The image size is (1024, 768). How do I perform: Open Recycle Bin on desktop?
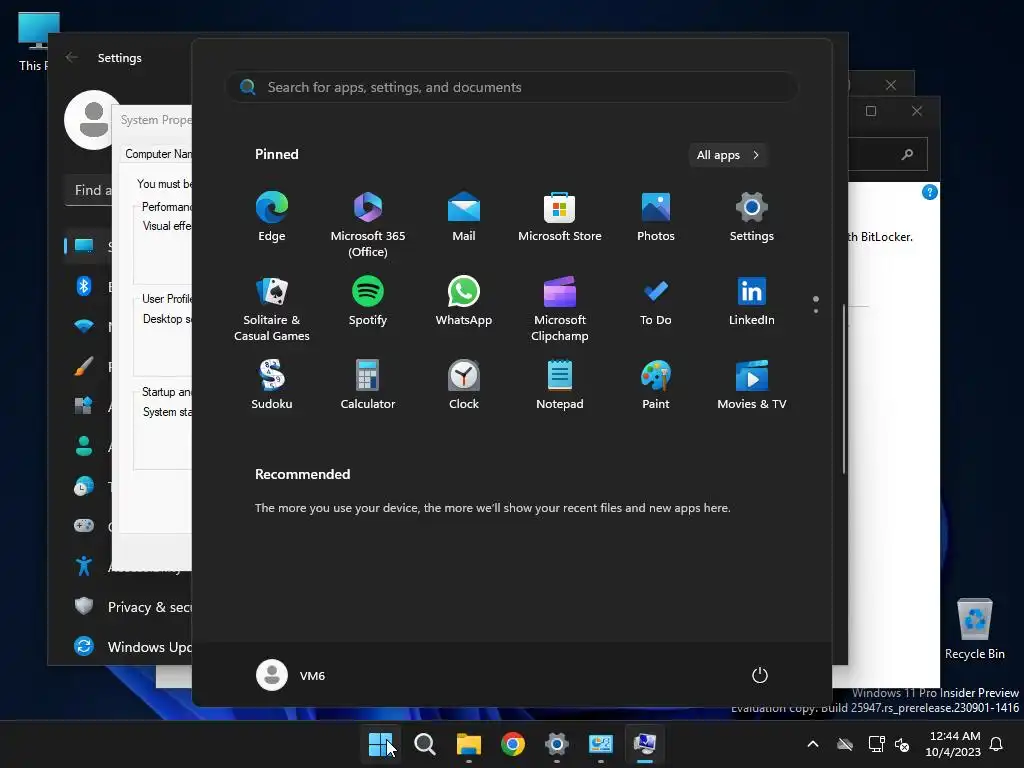[x=974, y=629]
